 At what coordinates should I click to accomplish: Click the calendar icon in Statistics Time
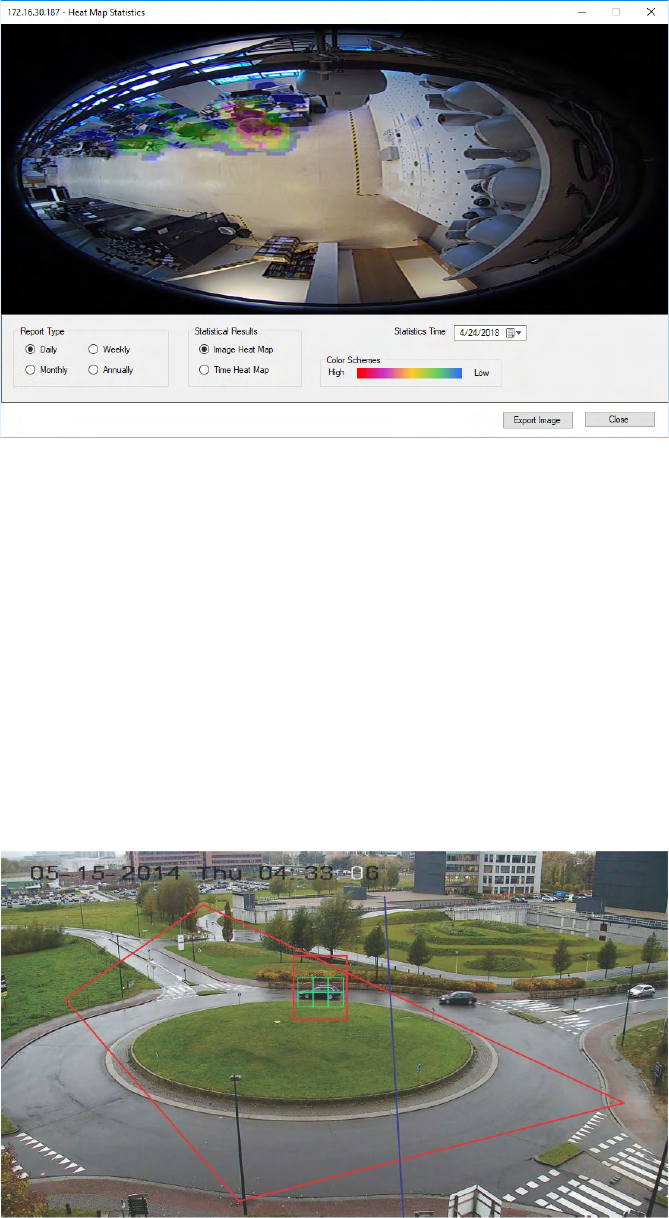(x=510, y=333)
